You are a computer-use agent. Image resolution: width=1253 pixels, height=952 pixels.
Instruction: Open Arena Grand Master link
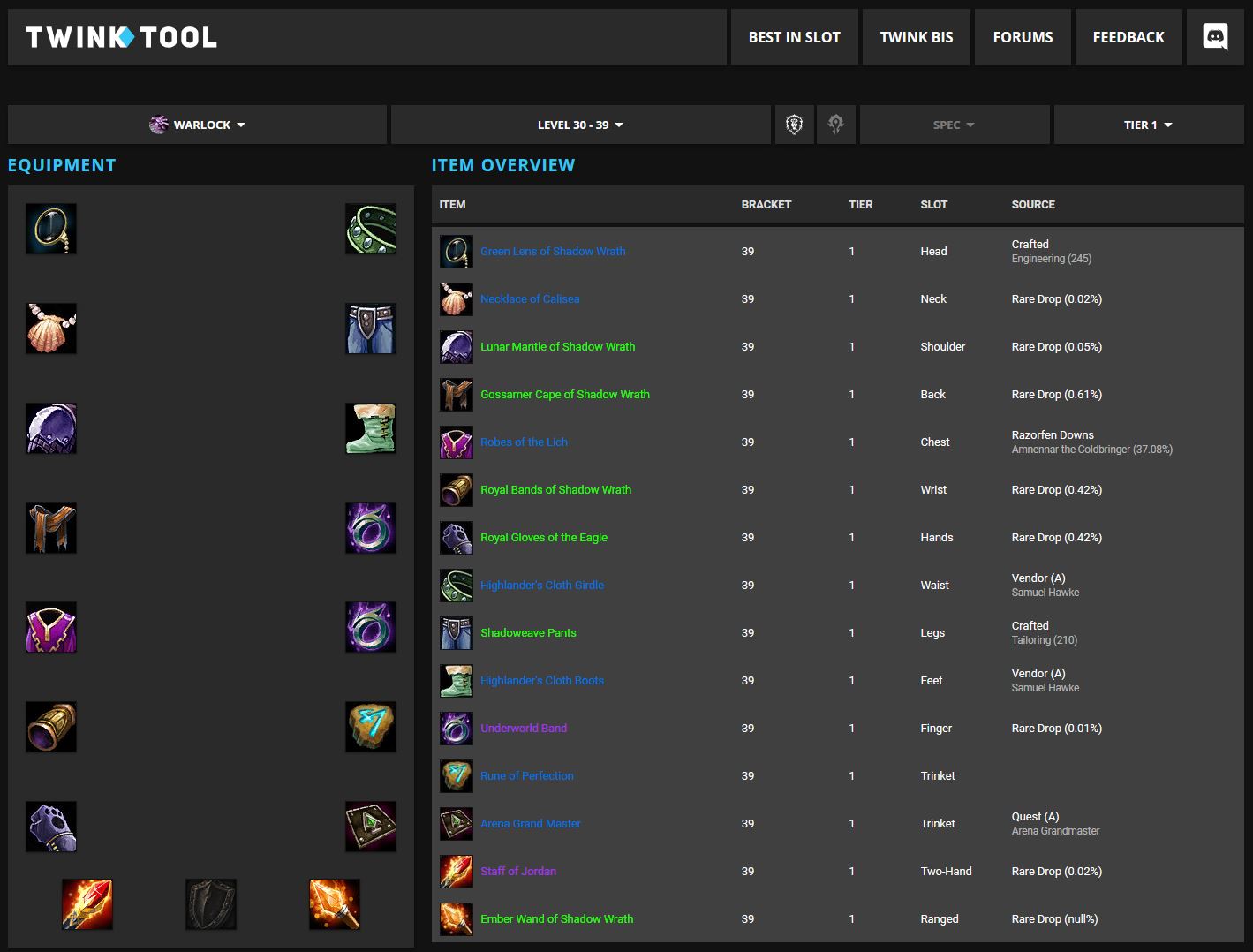tap(531, 824)
